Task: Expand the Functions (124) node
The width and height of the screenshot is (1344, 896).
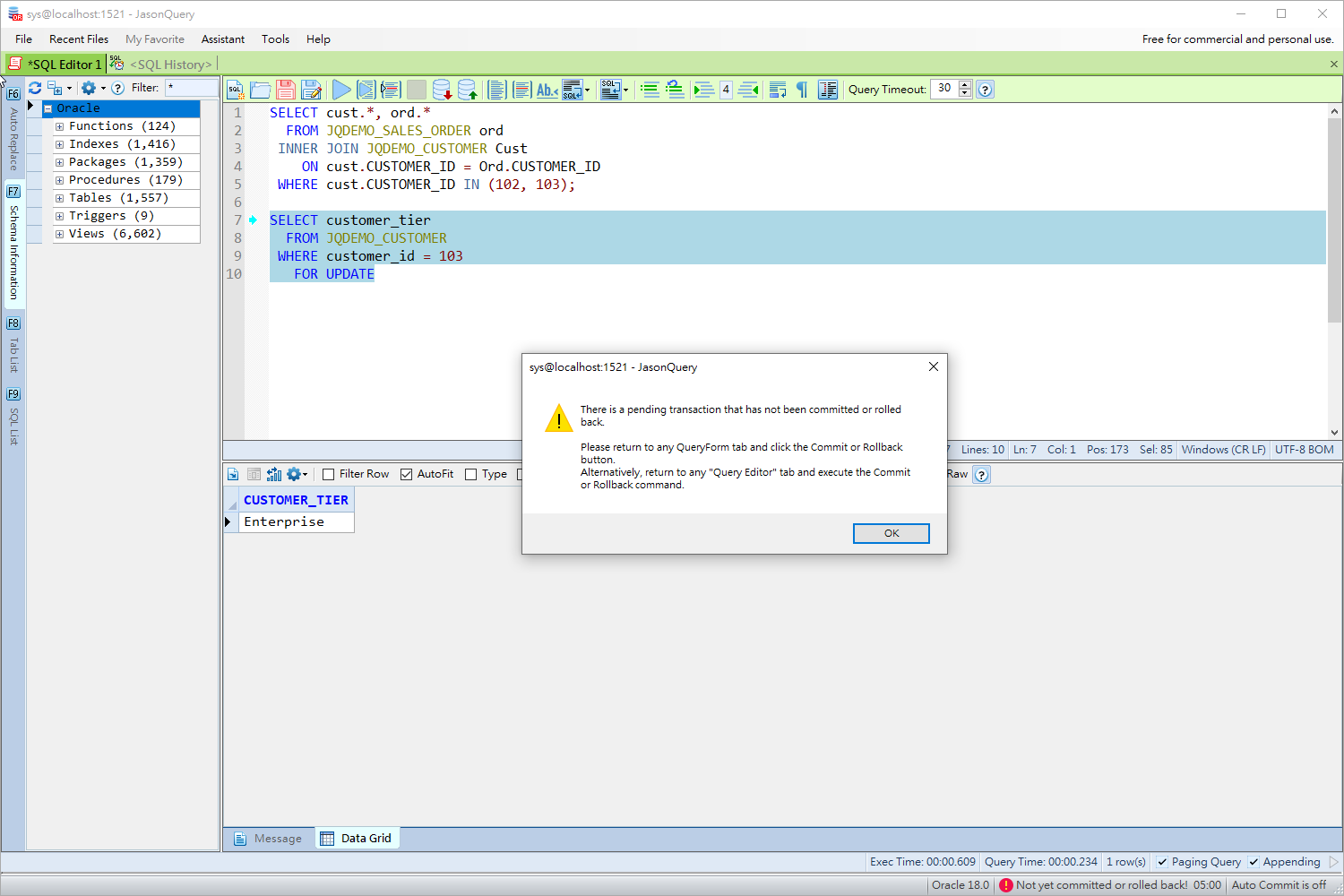Action: [59, 126]
